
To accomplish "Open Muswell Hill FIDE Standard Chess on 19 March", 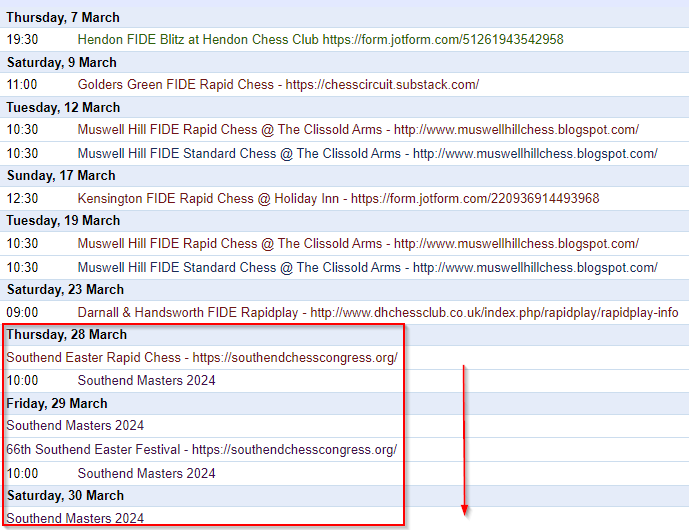I will (x=367, y=267).
